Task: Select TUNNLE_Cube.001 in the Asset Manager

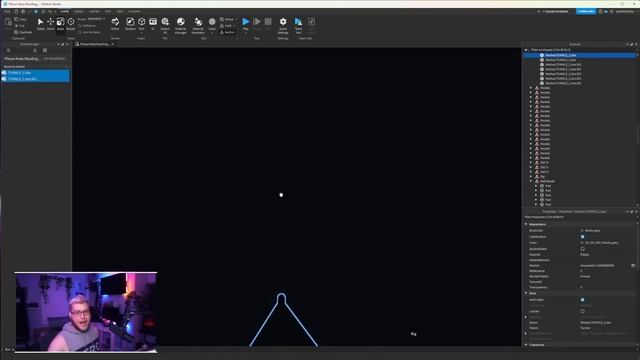Action: click(36, 79)
